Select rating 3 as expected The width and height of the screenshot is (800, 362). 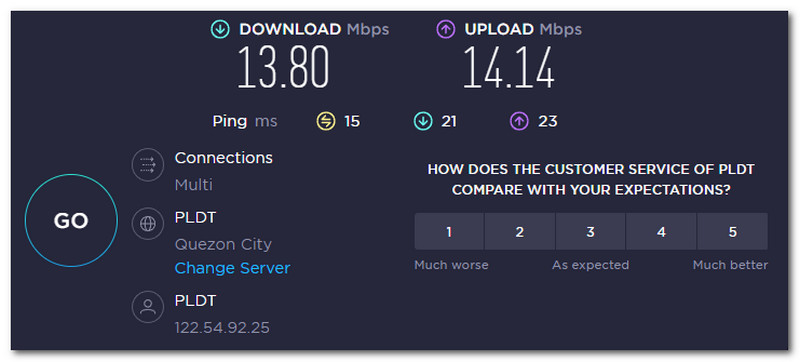pyautogui.click(x=590, y=231)
